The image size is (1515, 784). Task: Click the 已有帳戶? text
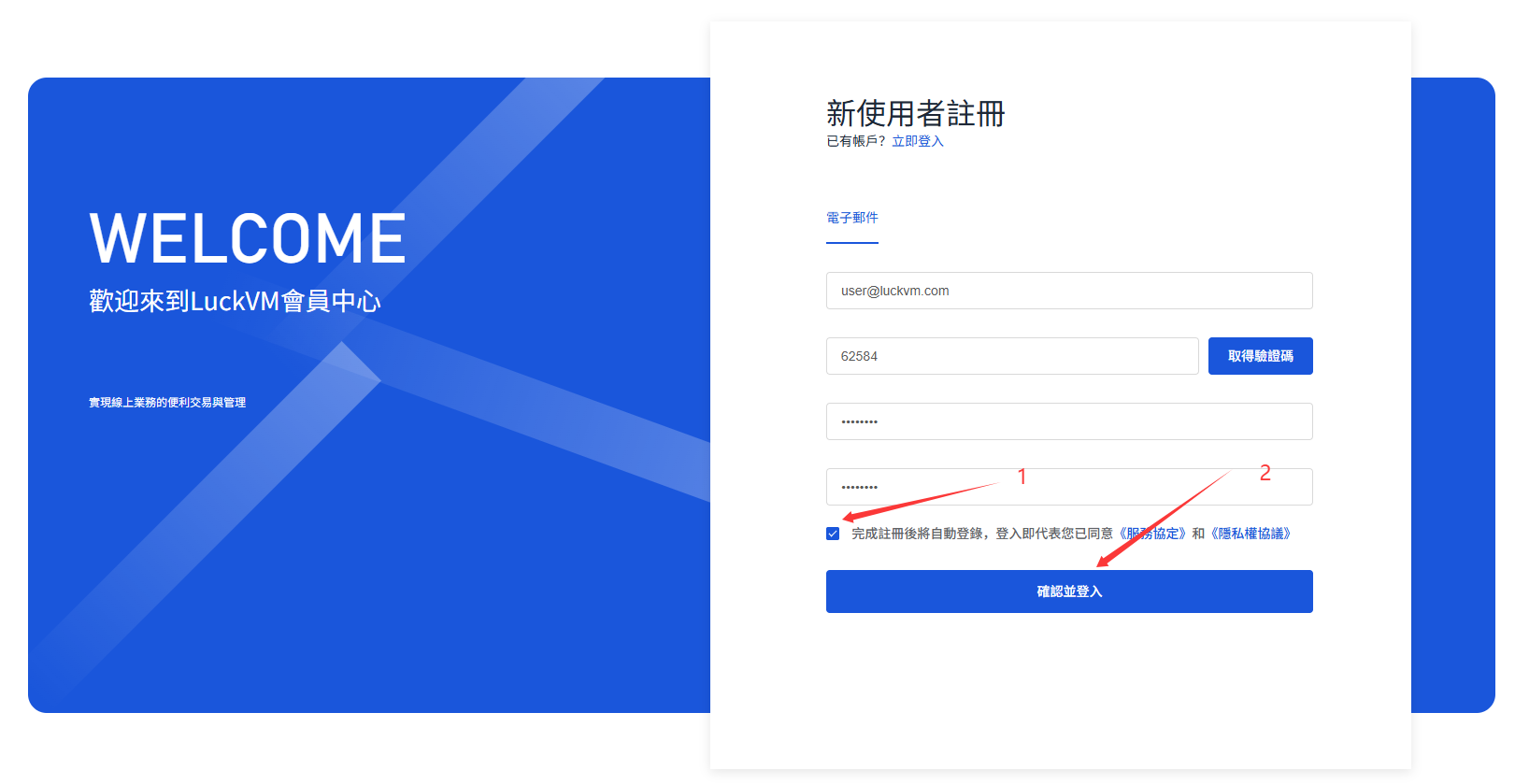[x=855, y=141]
